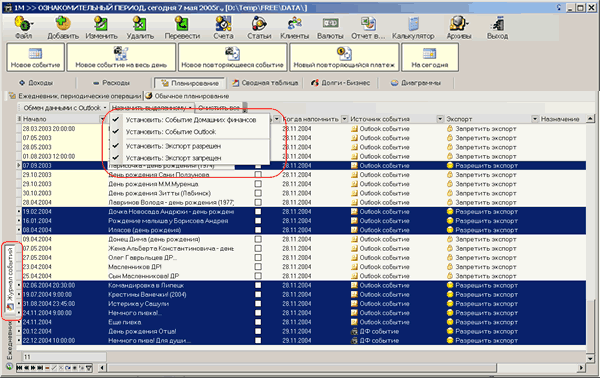Click the На сегодня button
The width and height of the screenshot is (600, 378).
pos(430,57)
